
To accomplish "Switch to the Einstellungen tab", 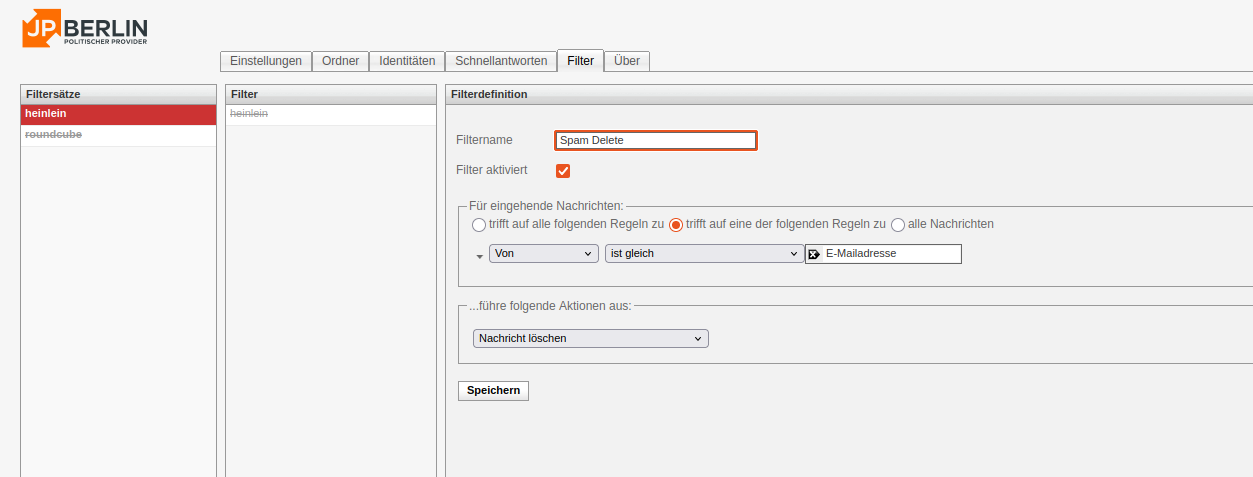I will [x=266, y=61].
